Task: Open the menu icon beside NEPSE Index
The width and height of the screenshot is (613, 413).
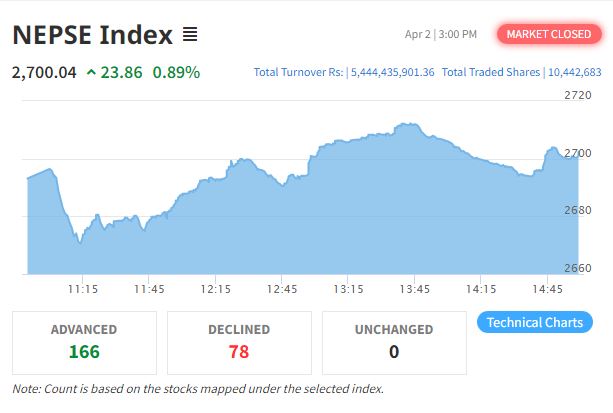Action: (x=190, y=35)
